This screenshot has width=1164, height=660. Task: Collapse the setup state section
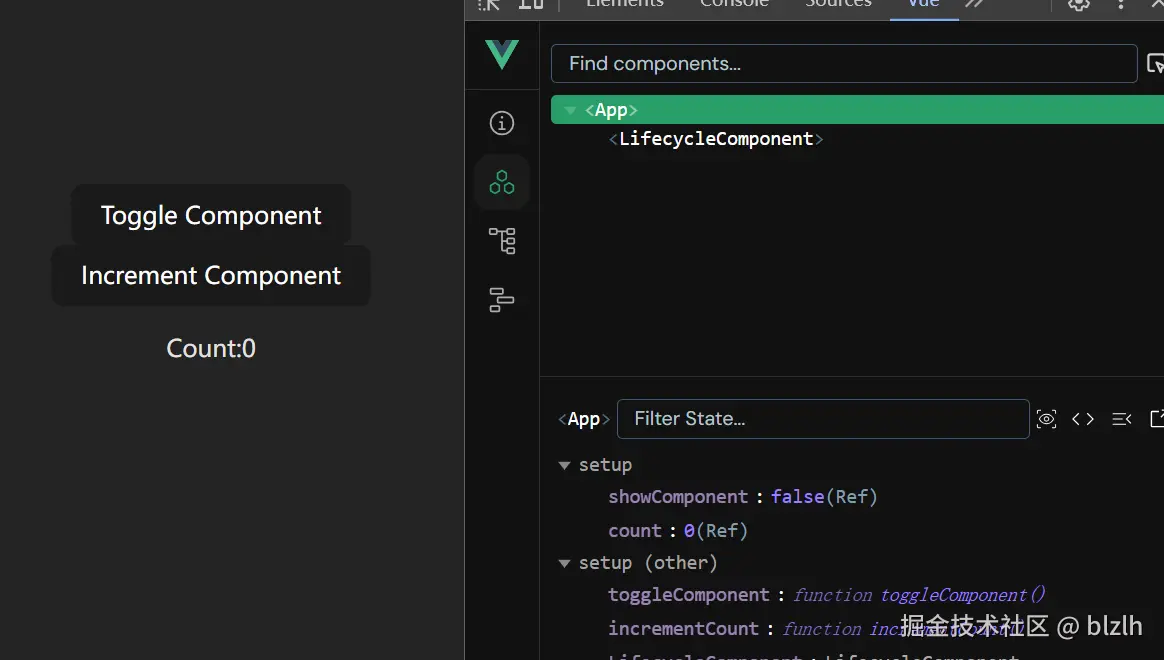(x=565, y=465)
